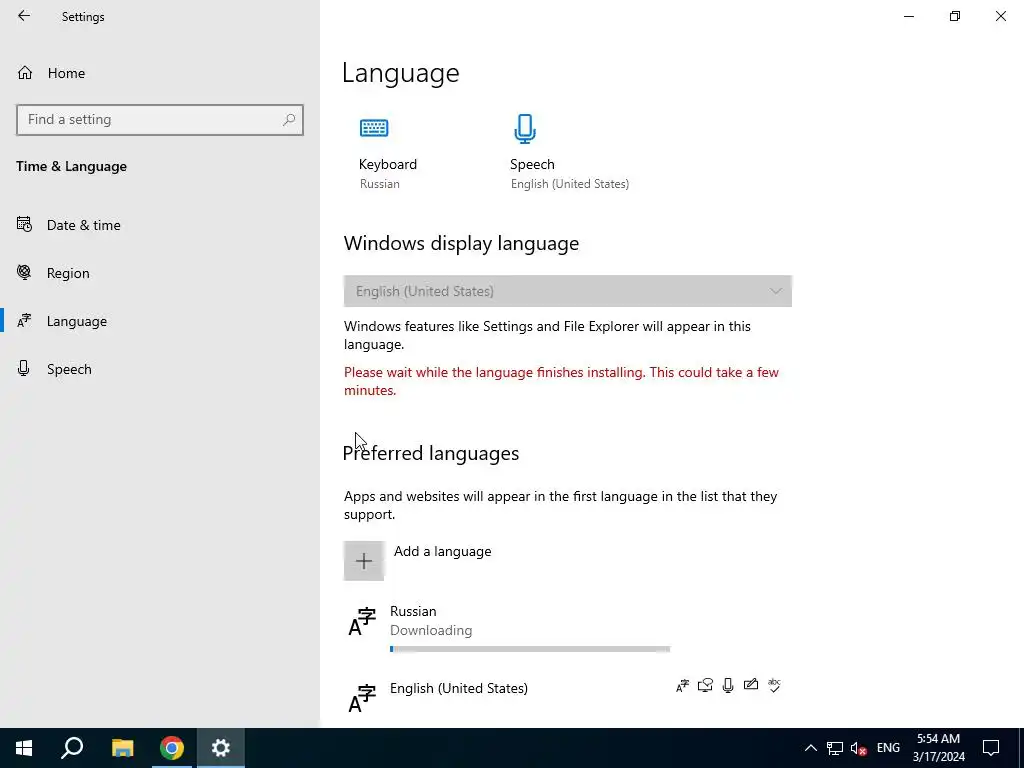Open the notification action center

[991, 748]
